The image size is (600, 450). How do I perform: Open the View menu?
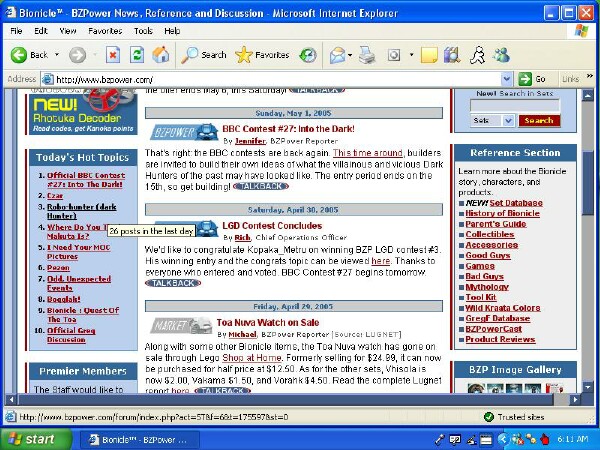[67, 31]
